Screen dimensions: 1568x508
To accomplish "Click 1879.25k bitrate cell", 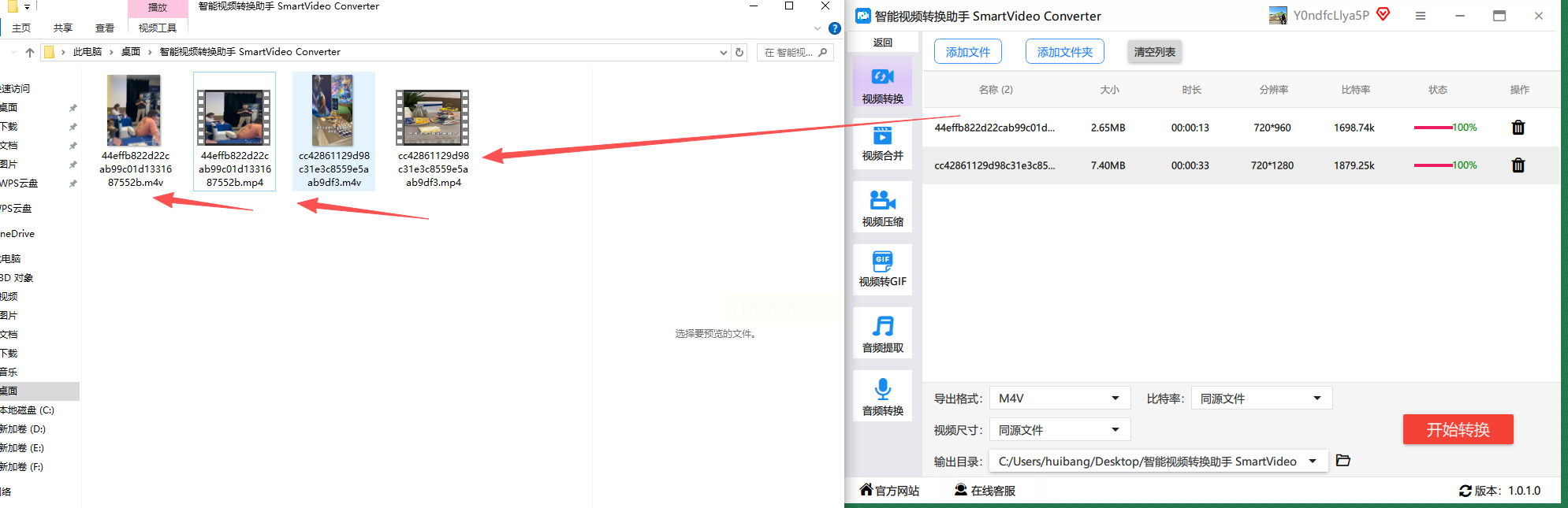I will (1354, 165).
